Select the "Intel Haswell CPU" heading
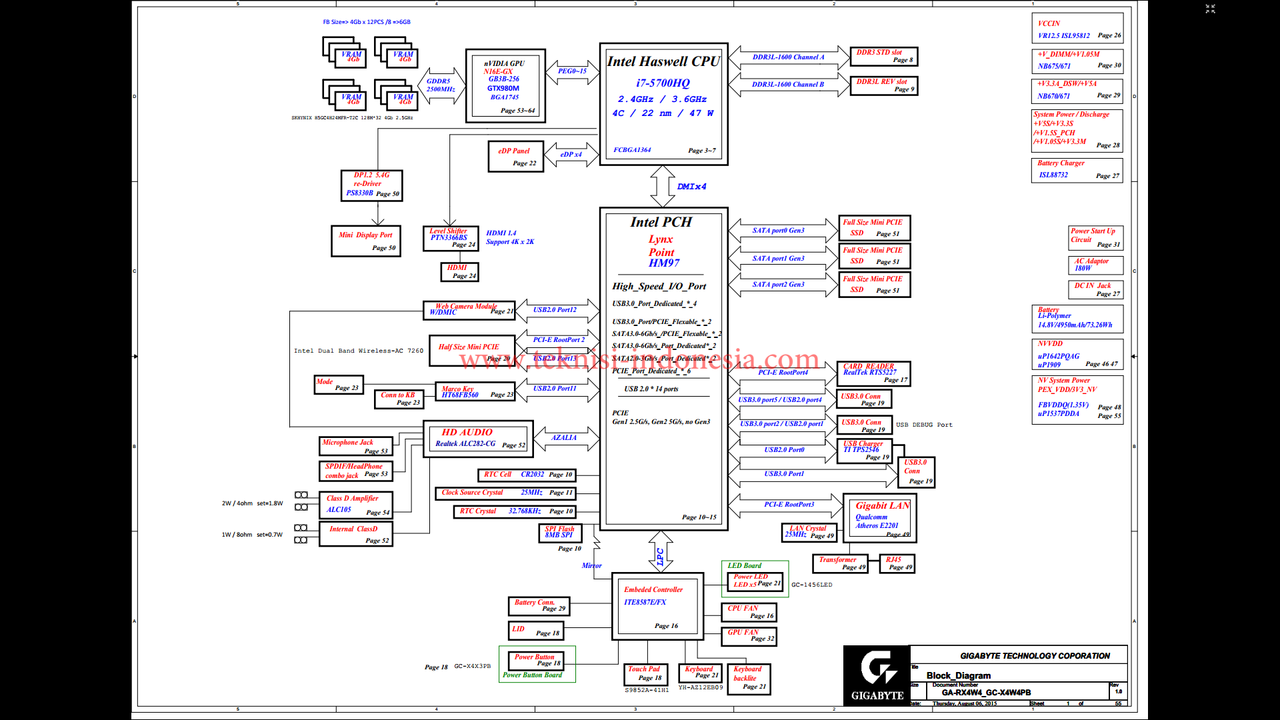The image size is (1280, 720). tap(663, 61)
